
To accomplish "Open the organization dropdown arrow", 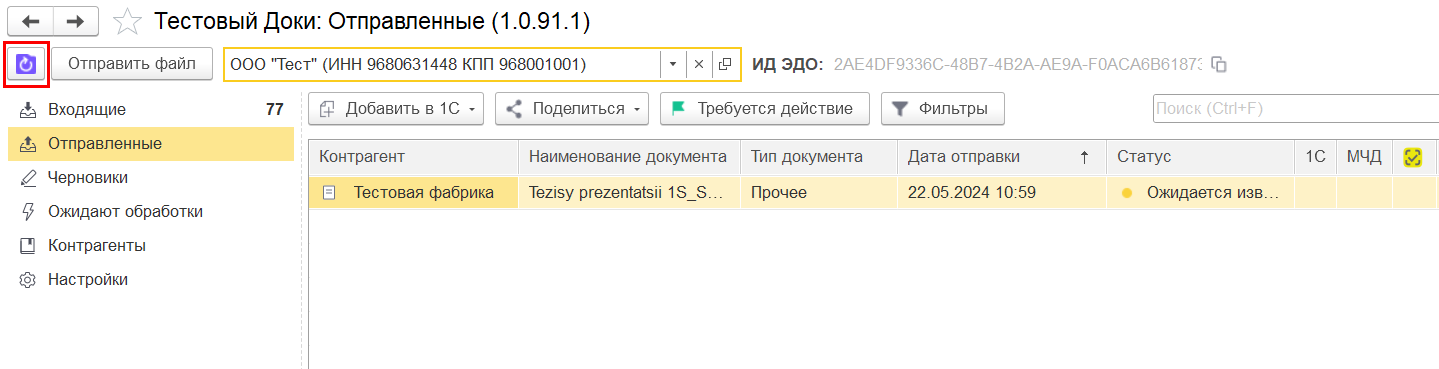I will (673, 64).
